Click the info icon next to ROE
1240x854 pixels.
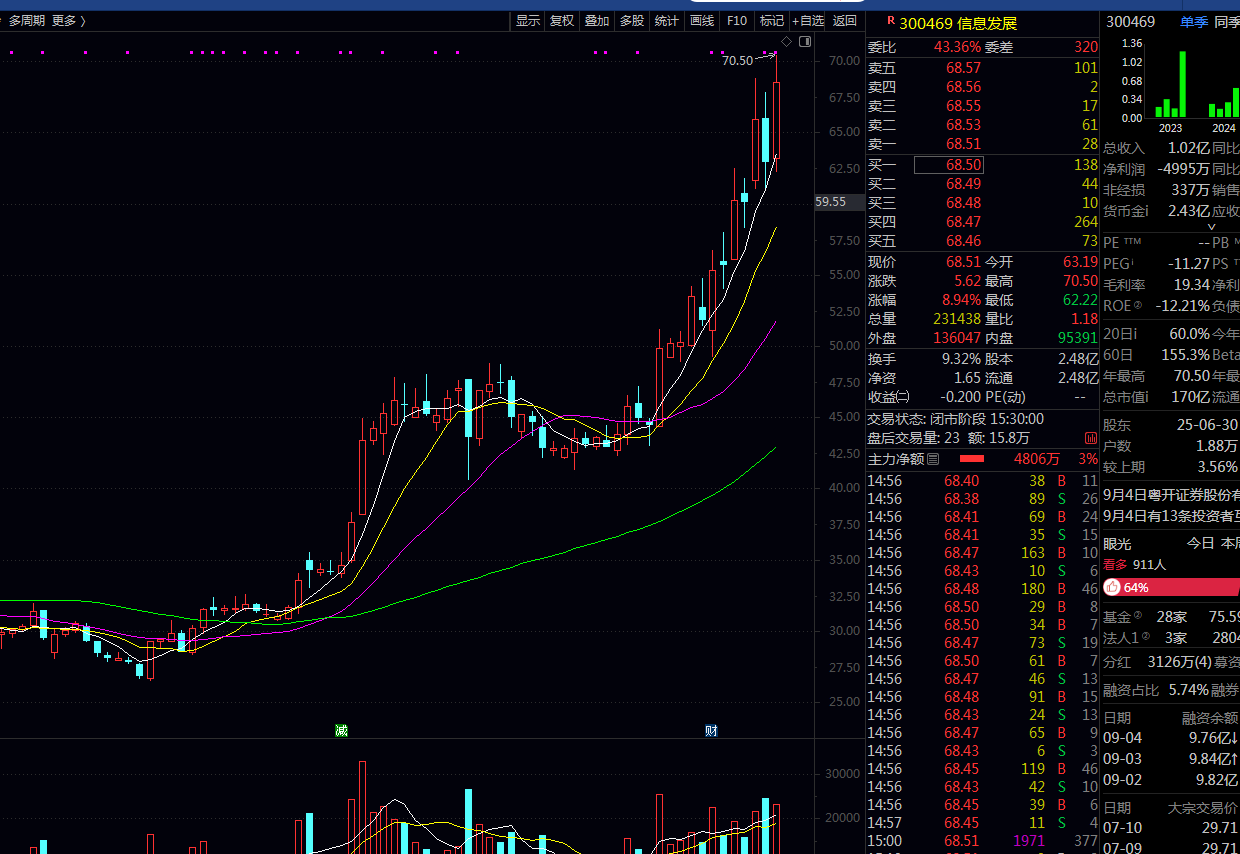(x=1137, y=305)
